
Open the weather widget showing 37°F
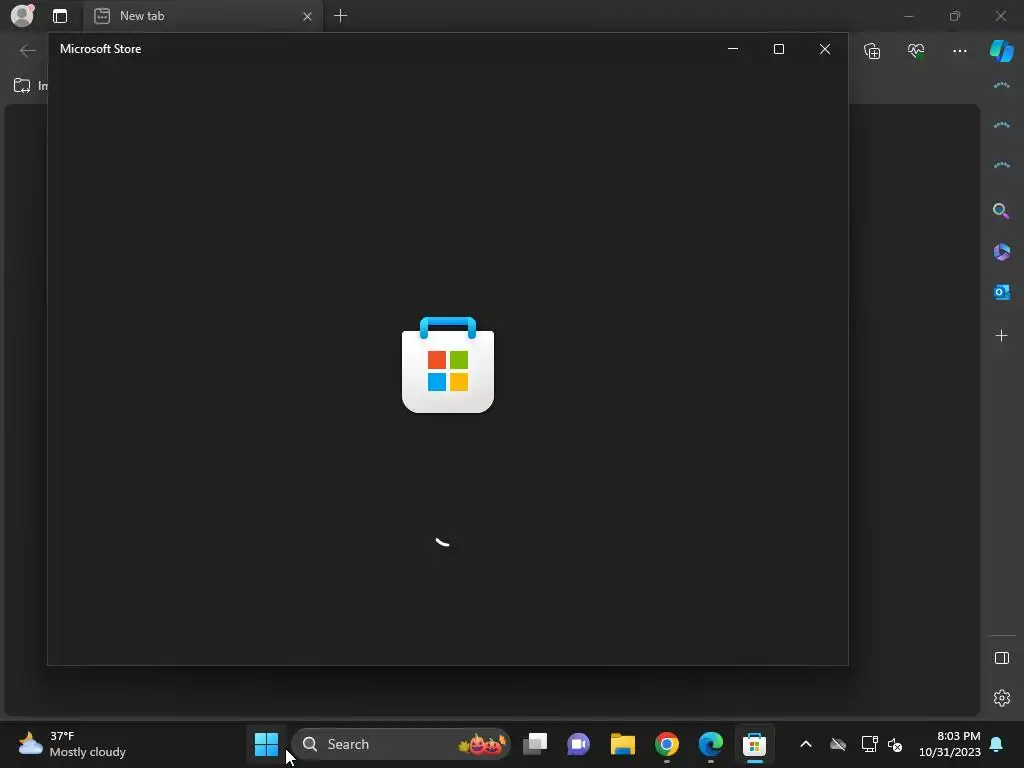pos(72,744)
